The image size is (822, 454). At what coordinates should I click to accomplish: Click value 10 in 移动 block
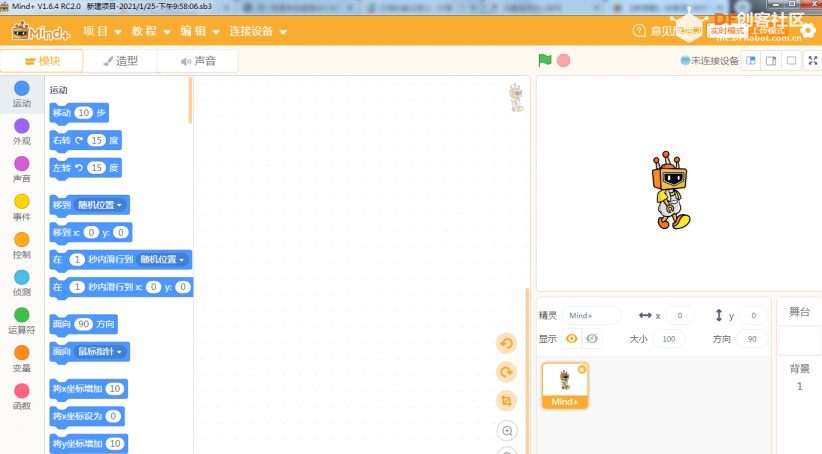[x=84, y=113]
